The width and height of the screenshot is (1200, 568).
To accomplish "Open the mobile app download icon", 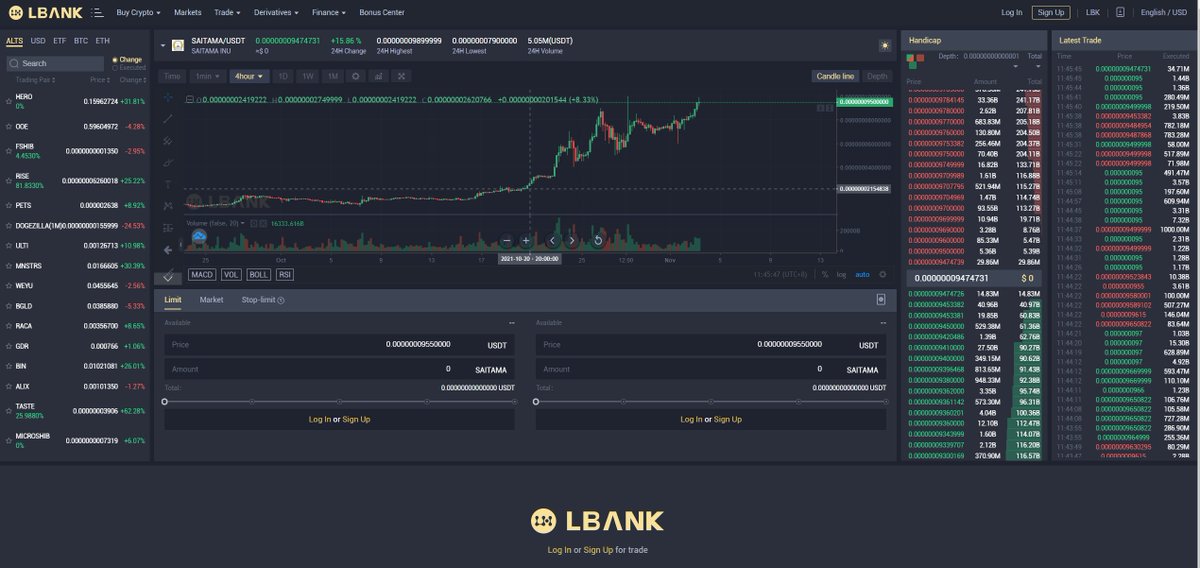I will coord(1120,12).
